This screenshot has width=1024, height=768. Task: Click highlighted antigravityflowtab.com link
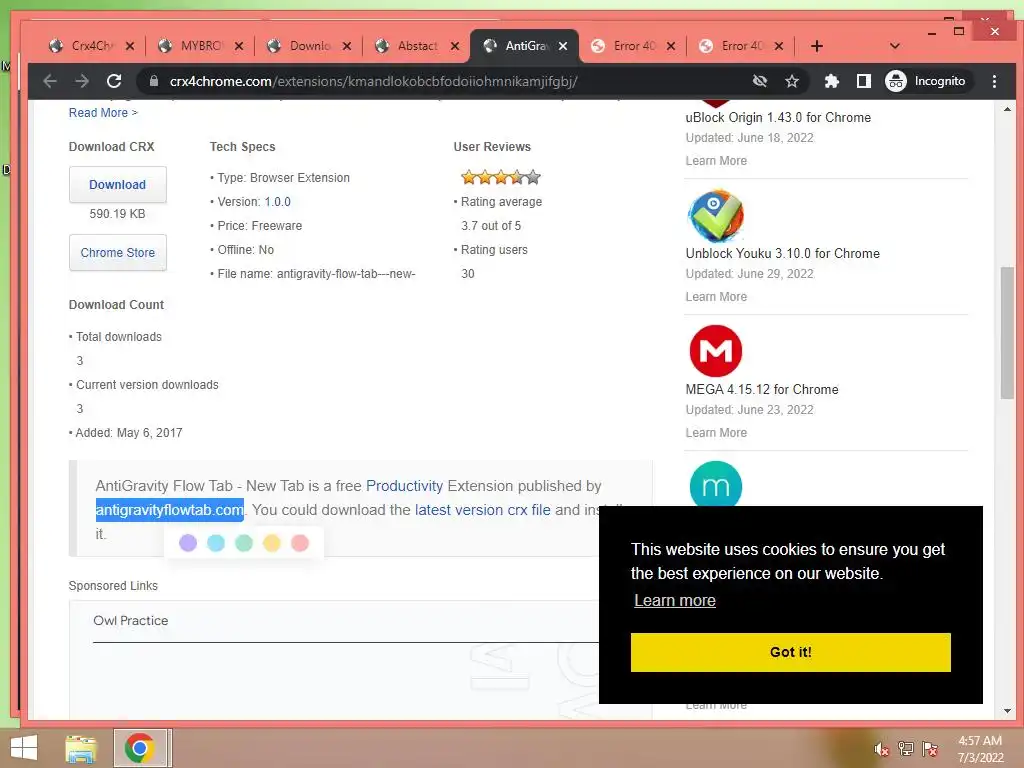(x=170, y=510)
